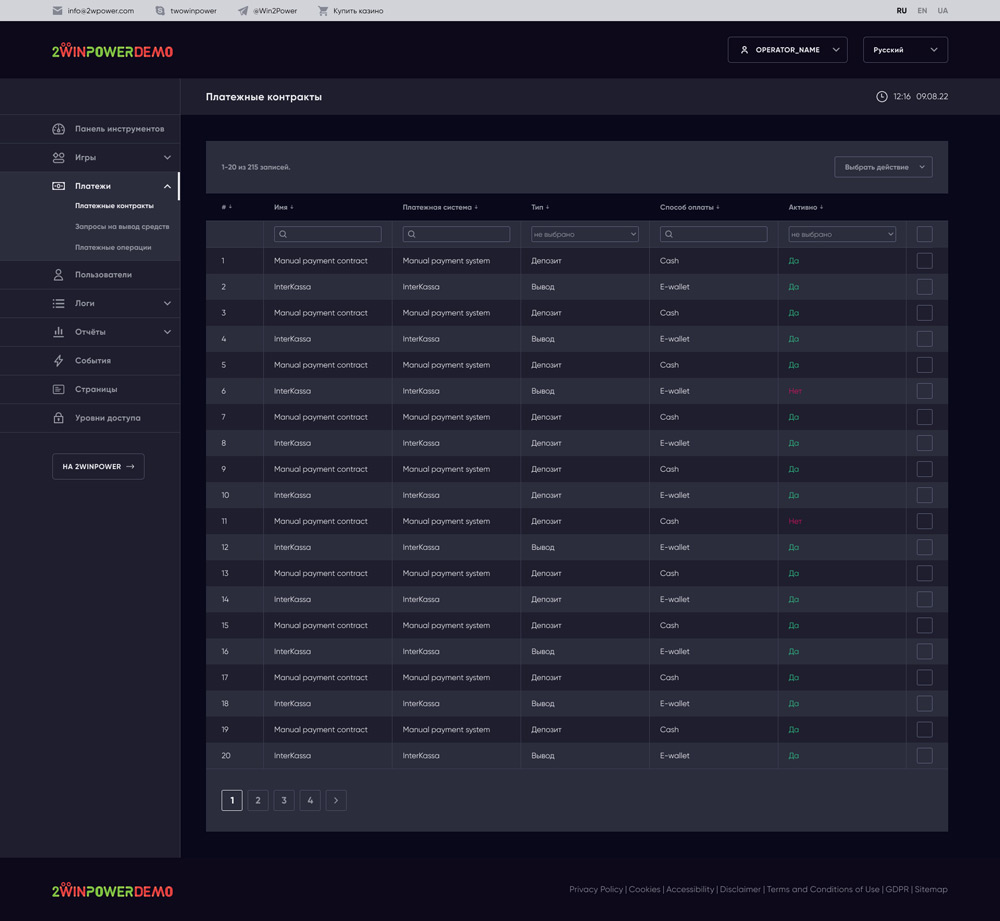Expand the Тип filter dropdown
The height and width of the screenshot is (921, 1000).
(584, 234)
